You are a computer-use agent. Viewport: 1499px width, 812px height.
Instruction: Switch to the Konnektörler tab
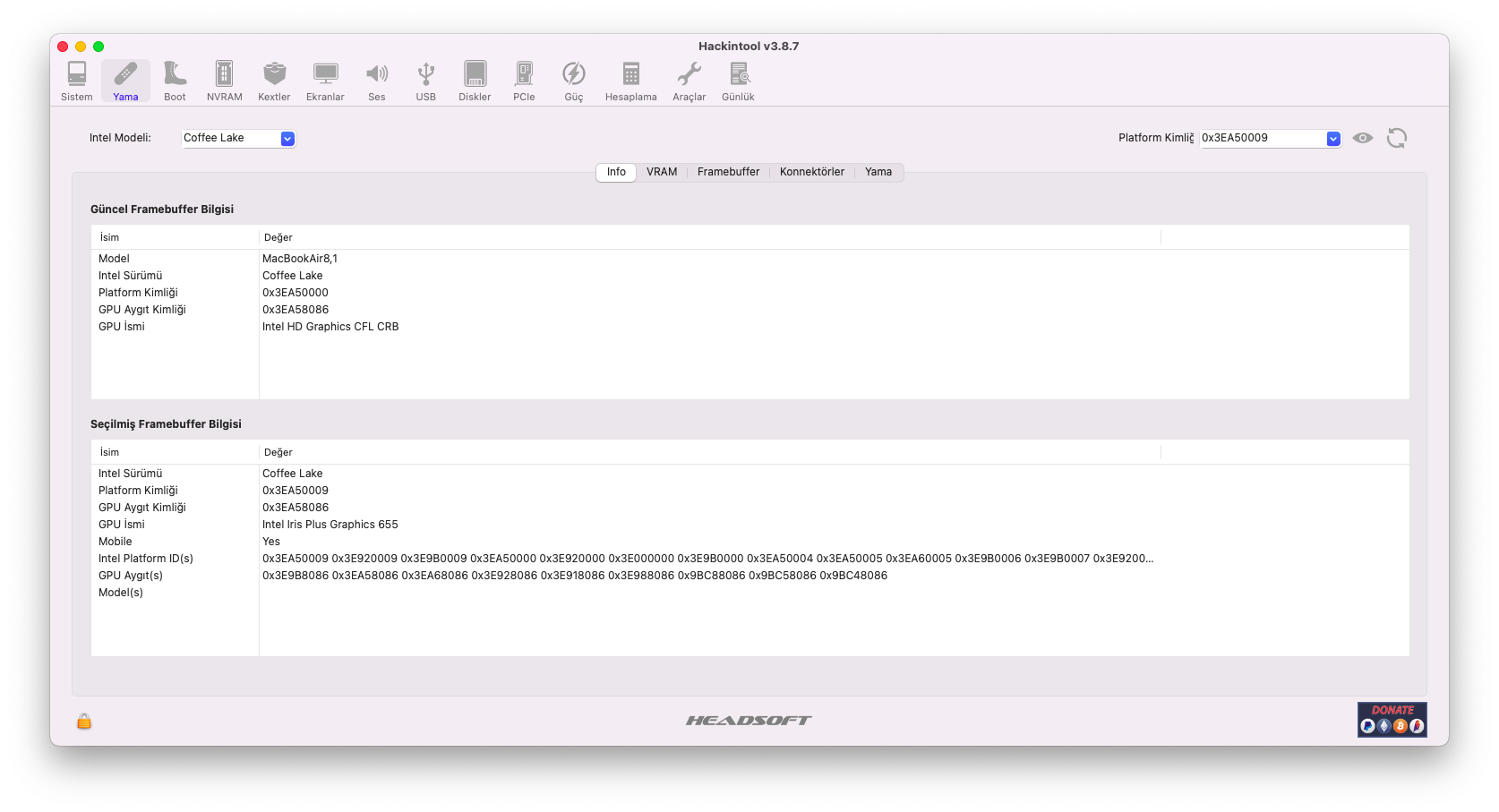coord(812,172)
